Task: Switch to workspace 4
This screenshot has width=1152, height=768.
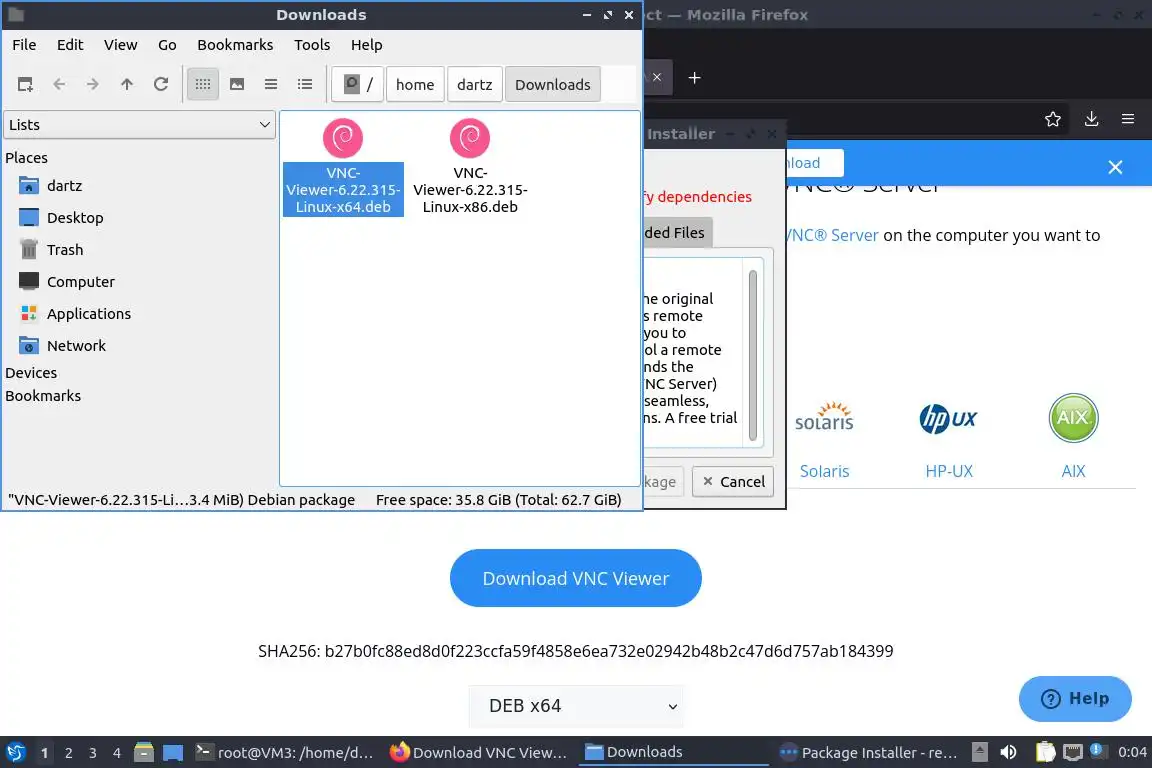Action: tap(116, 753)
